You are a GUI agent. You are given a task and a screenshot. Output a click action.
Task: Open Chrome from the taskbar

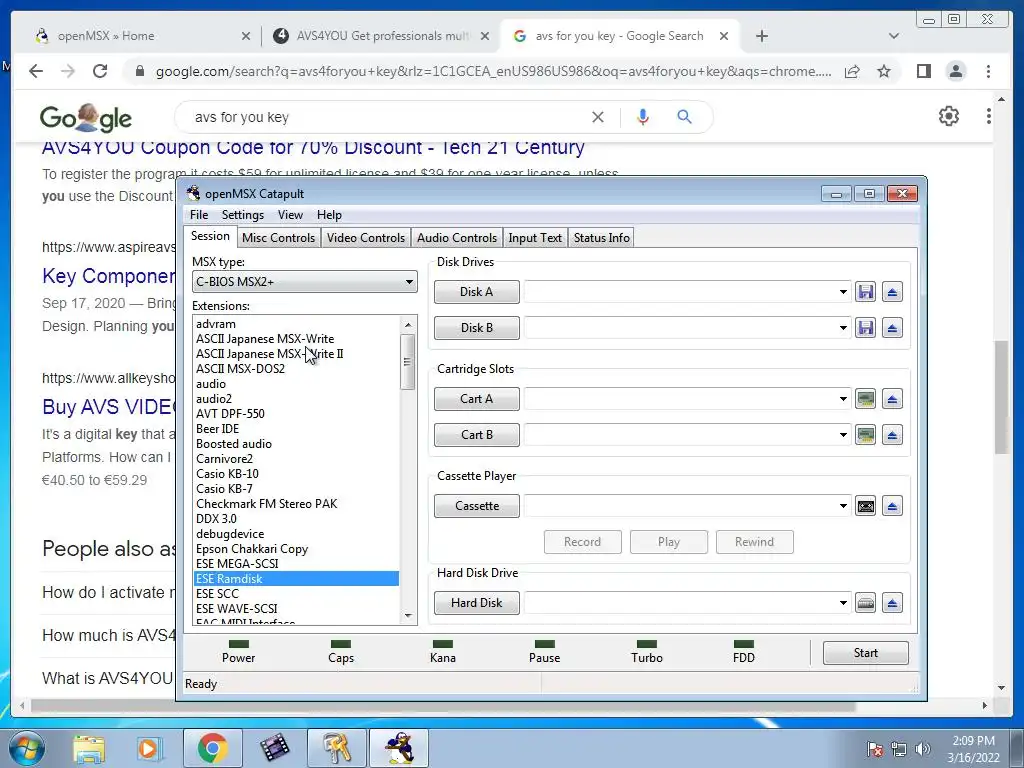point(212,749)
